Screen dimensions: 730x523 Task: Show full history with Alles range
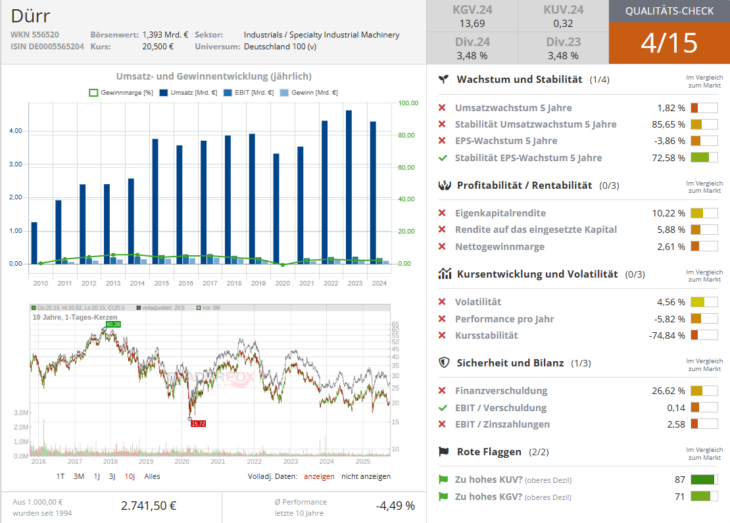tap(152, 476)
